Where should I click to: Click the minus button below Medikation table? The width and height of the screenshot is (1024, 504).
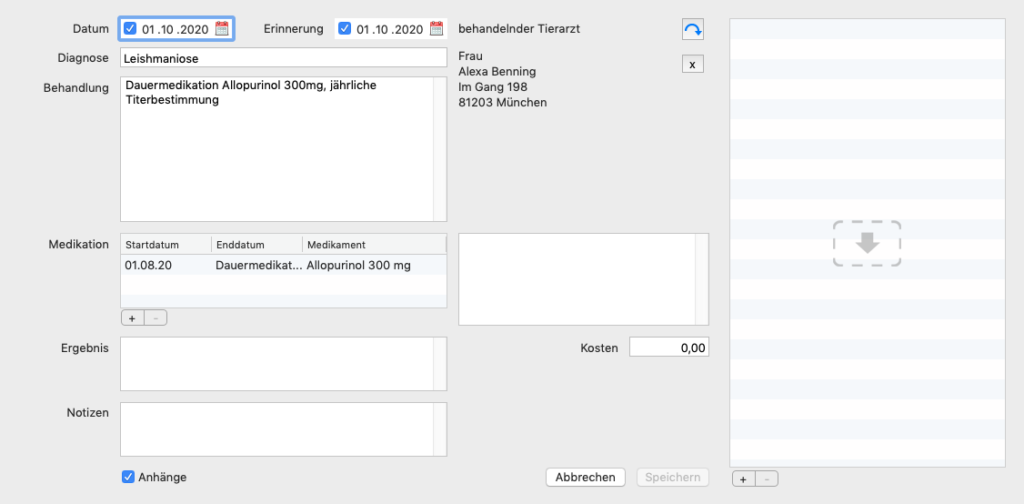155,319
